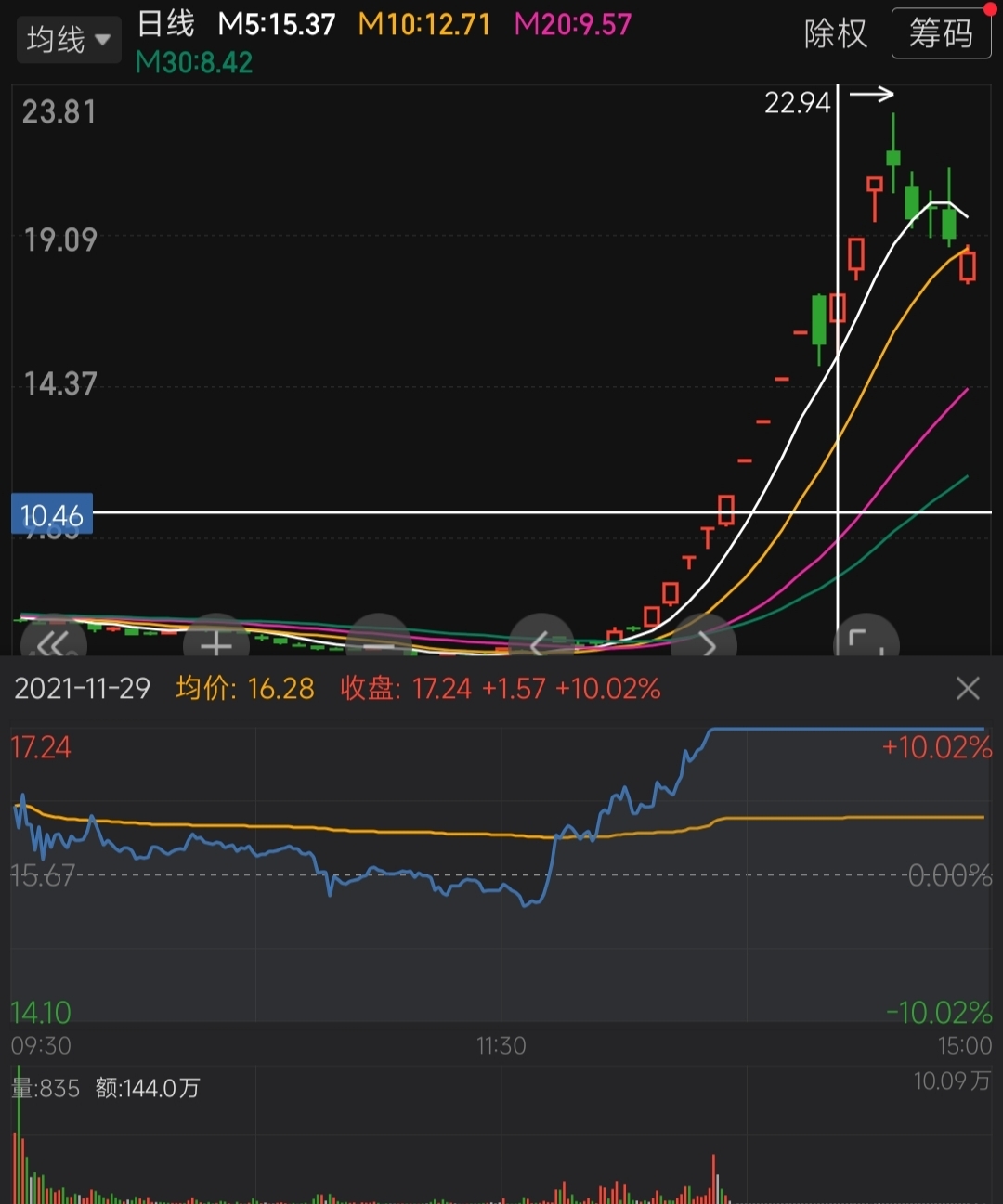Tap the +10.02% upper limit label
This screenshot has height=1204, width=1003.
click(937, 747)
